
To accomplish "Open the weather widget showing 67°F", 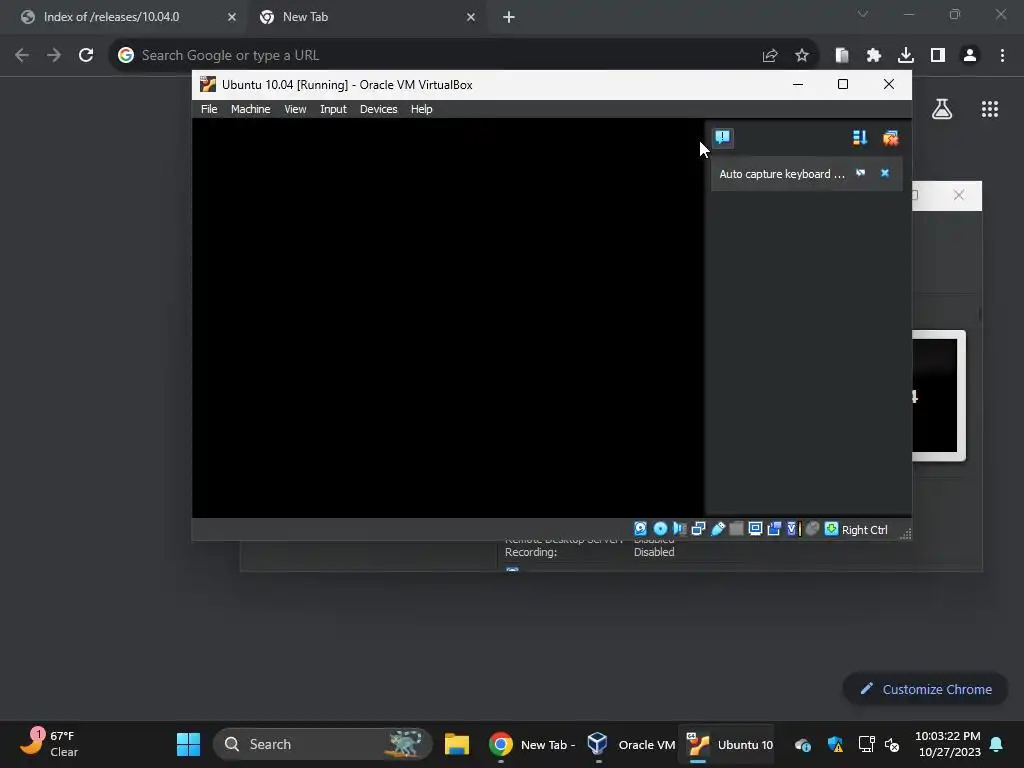I will point(49,743).
